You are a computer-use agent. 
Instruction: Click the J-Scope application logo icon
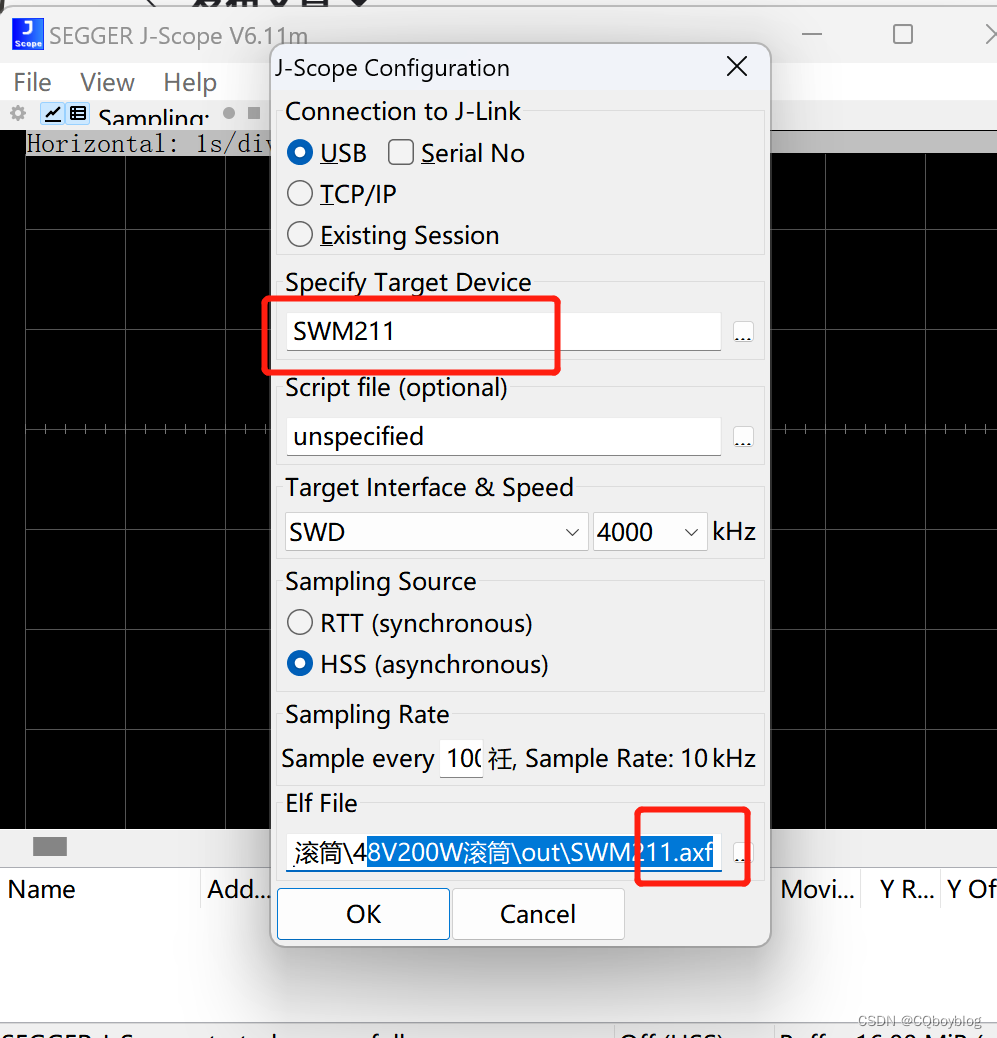pos(26,33)
